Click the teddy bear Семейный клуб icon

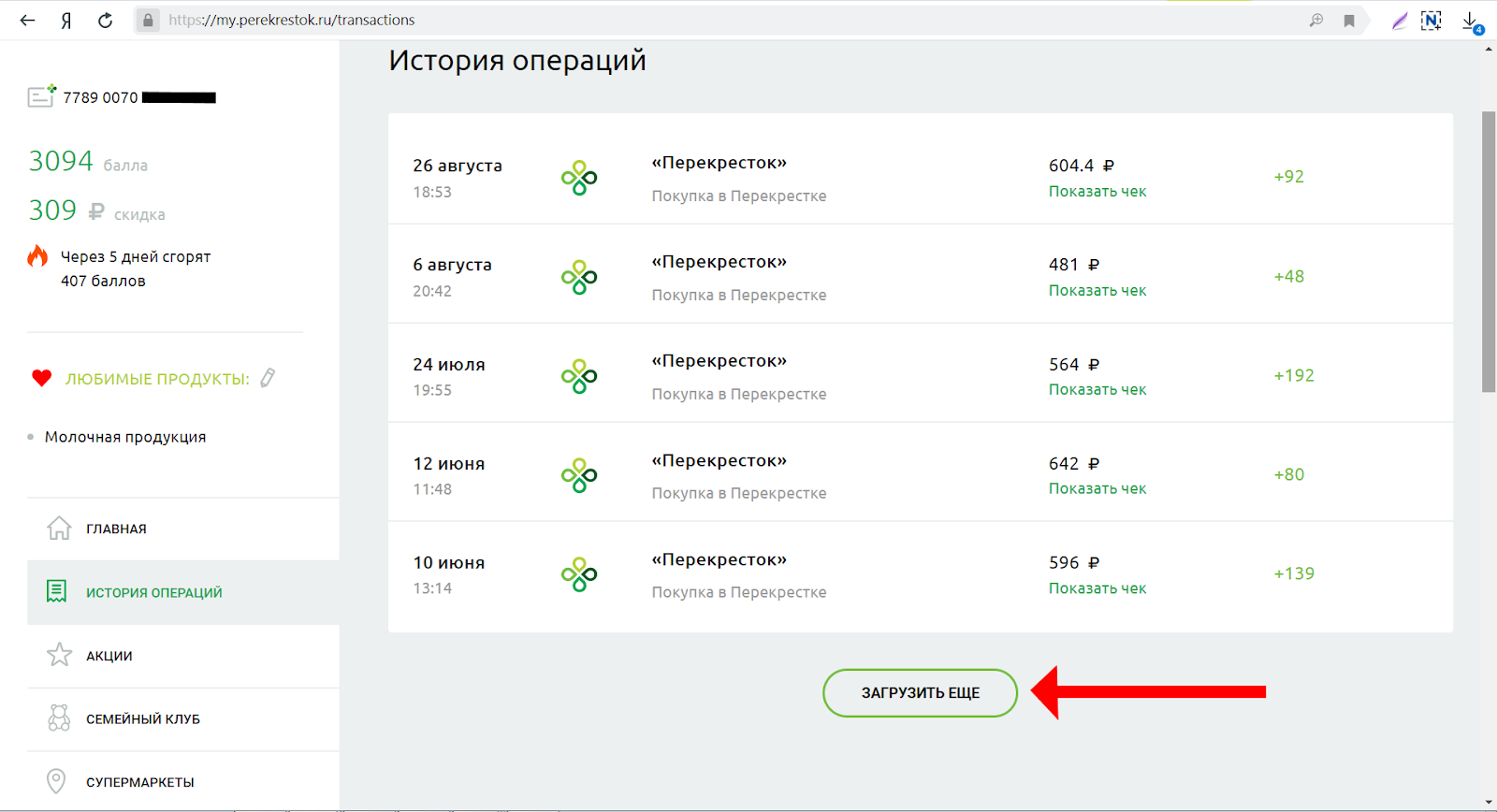(59, 718)
